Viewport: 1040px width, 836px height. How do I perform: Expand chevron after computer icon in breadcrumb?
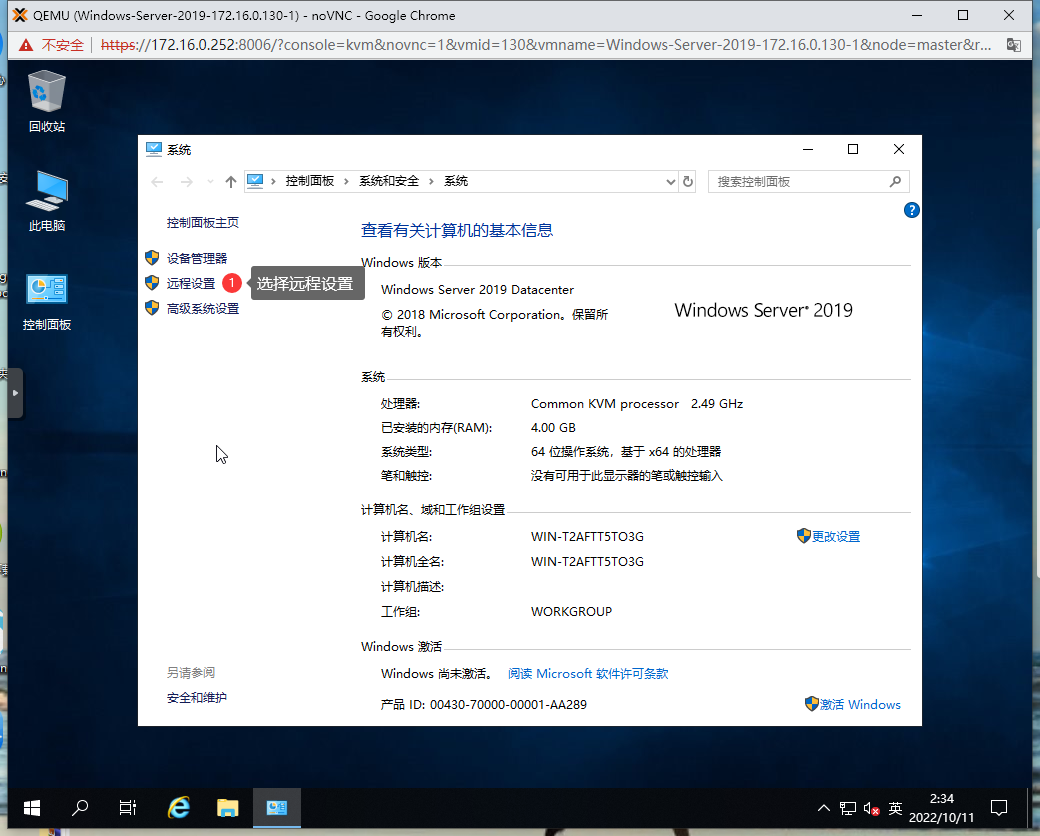tap(273, 181)
